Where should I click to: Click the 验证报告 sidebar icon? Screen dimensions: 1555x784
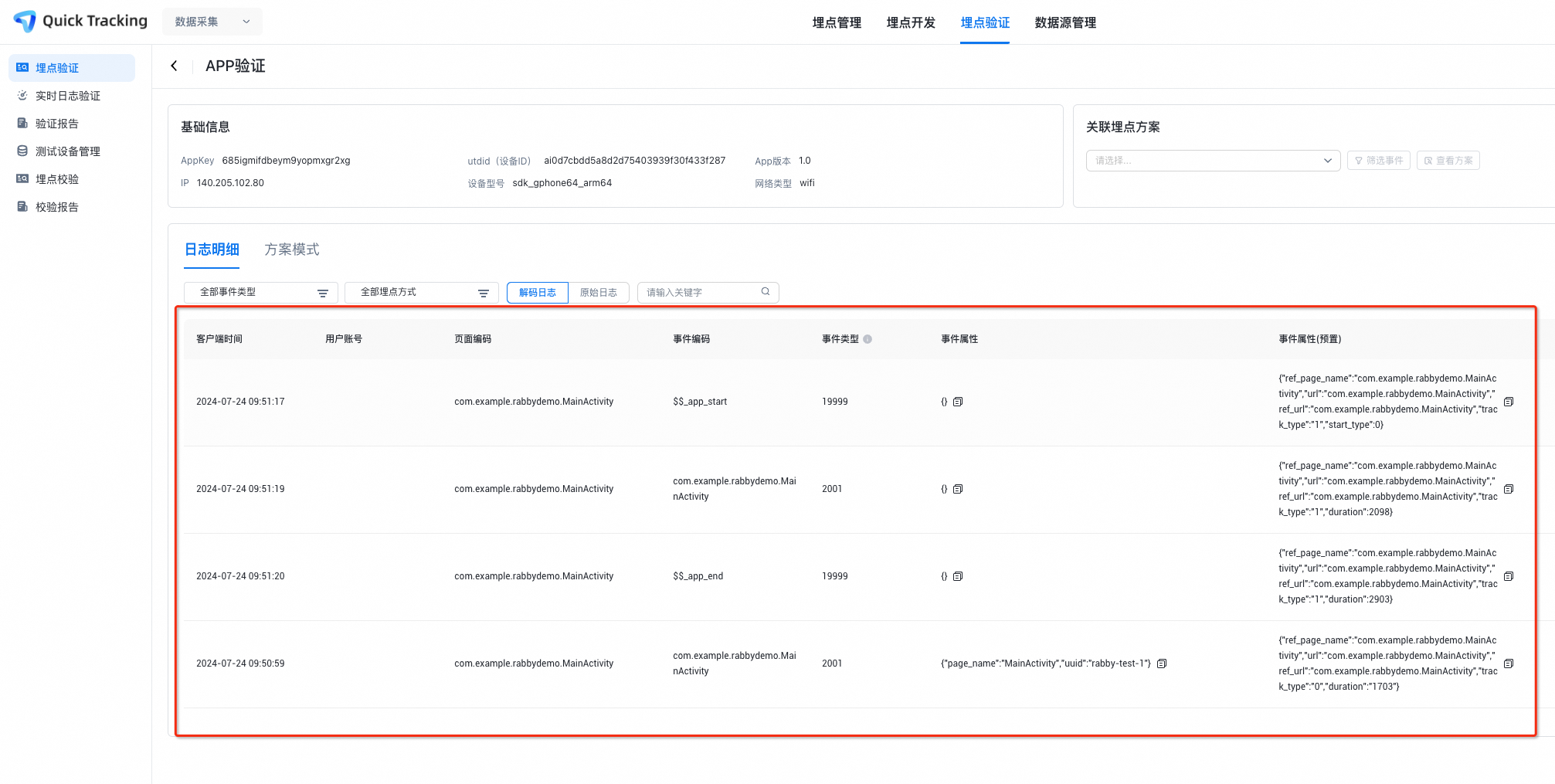click(22, 124)
